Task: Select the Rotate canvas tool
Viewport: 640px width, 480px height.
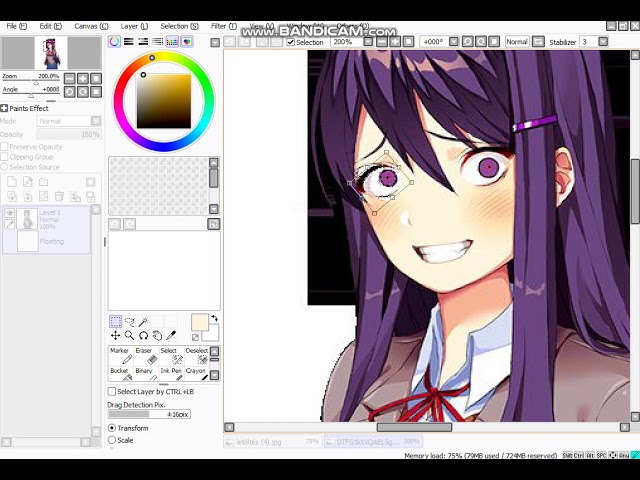Action: pyautogui.click(x=143, y=336)
